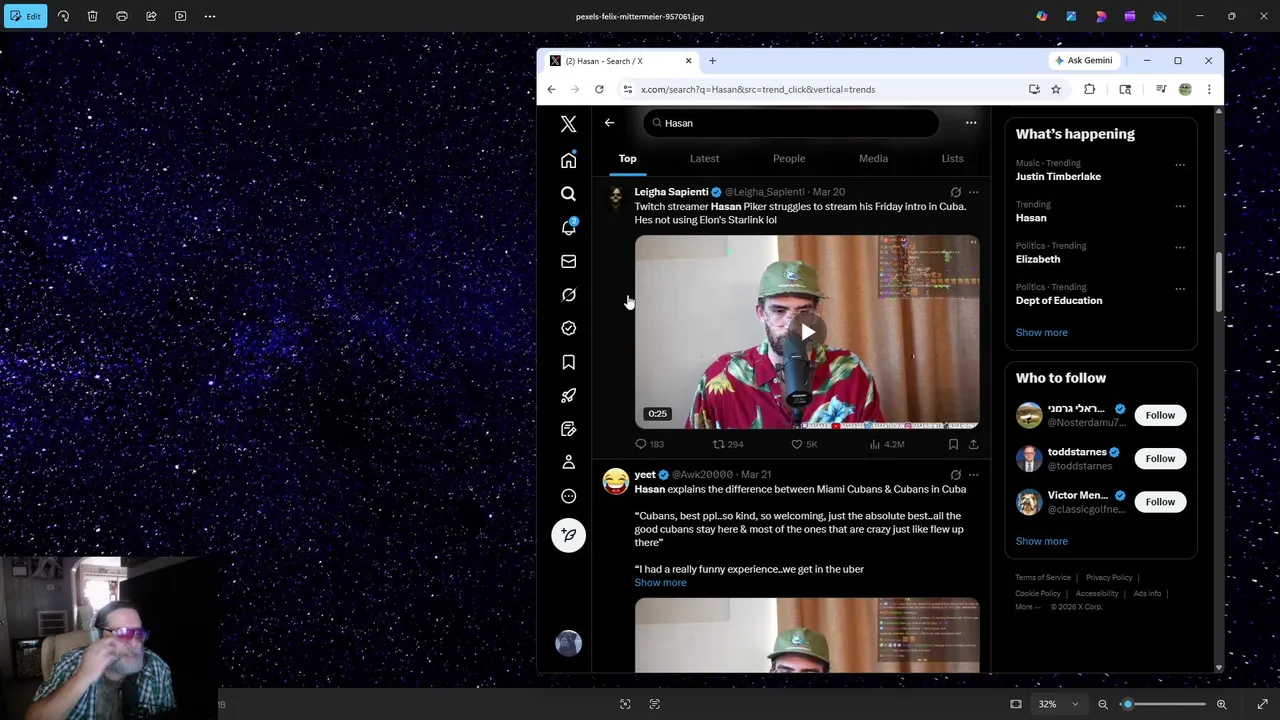The width and height of the screenshot is (1280, 720).
Task: Click Photos app Edit button
Action: (25, 16)
